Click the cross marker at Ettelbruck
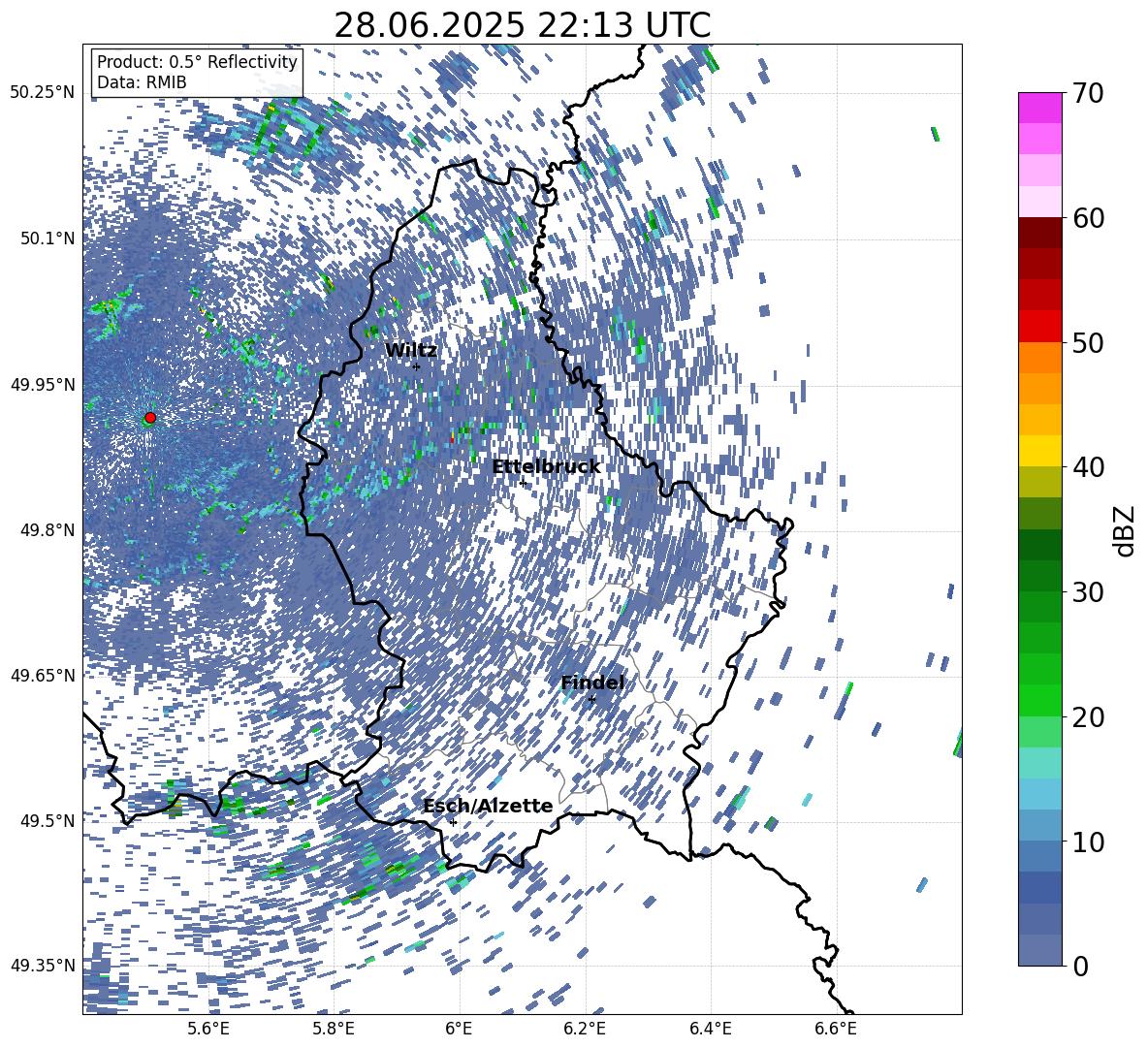Screen dimensions: 1148x1048 pos(523,482)
